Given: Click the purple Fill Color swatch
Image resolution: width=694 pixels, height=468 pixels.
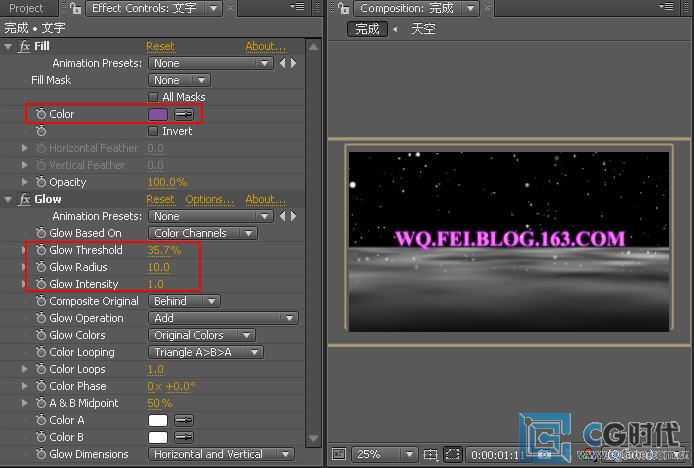Looking at the screenshot, I should click(x=158, y=114).
